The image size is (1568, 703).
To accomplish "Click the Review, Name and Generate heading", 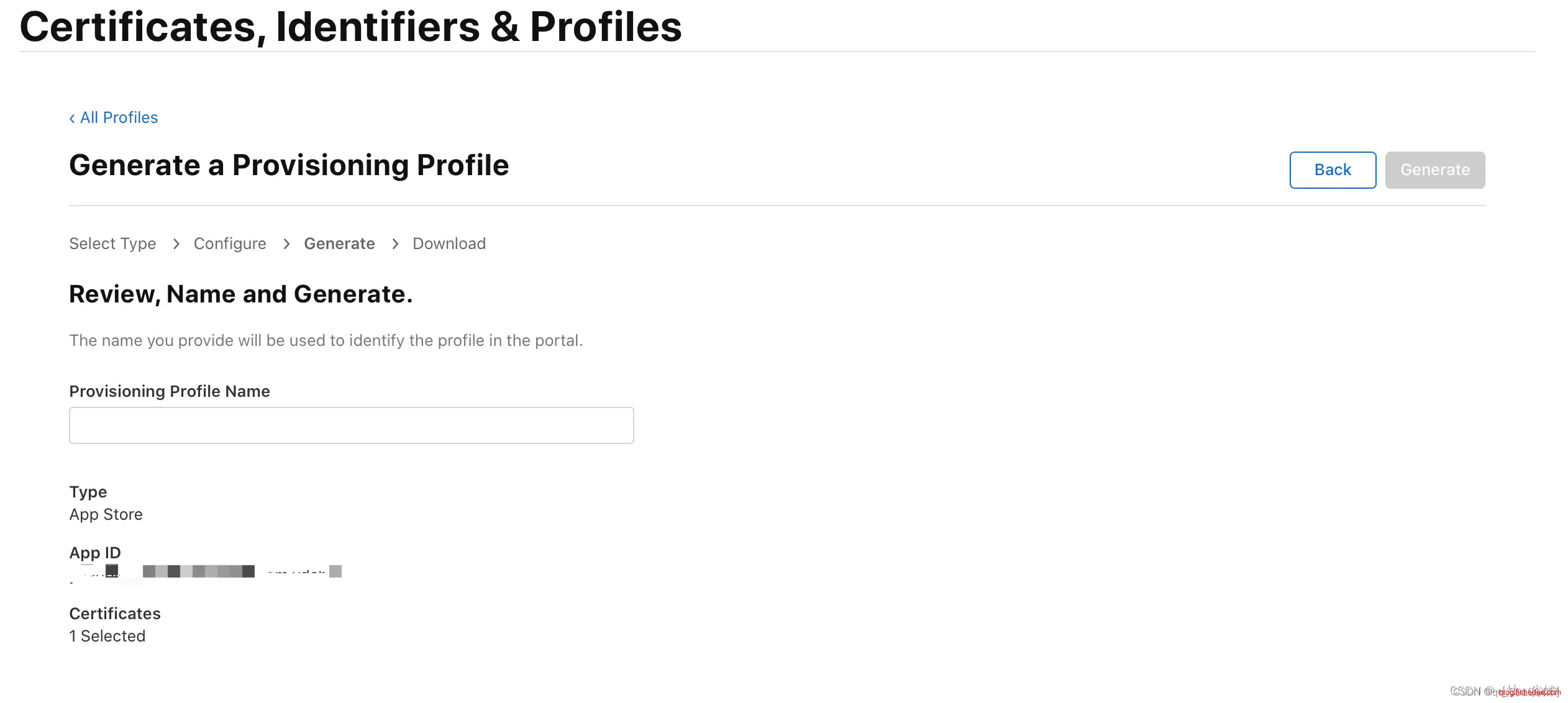I will click(240, 294).
